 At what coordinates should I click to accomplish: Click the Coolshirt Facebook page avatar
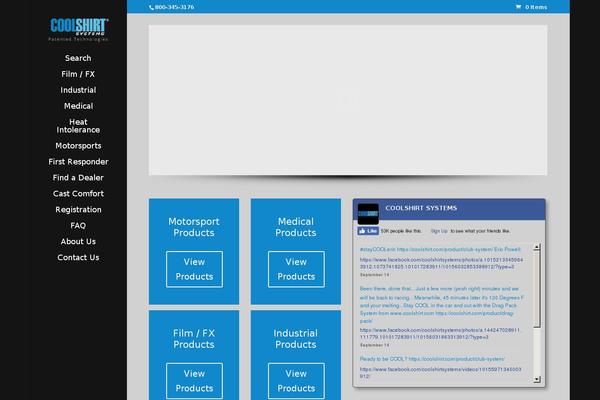[x=368, y=214]
